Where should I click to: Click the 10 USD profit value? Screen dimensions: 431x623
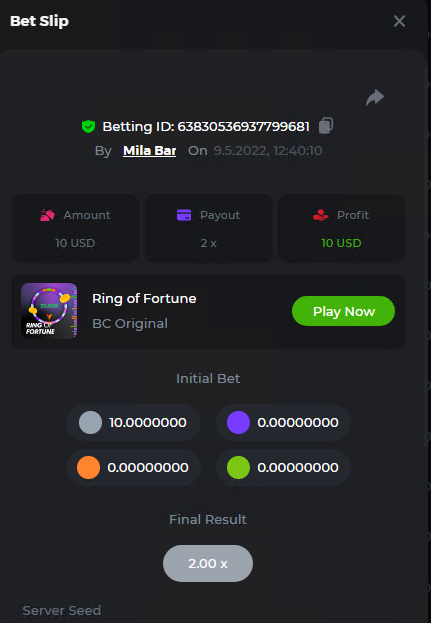tap(341, 243)
